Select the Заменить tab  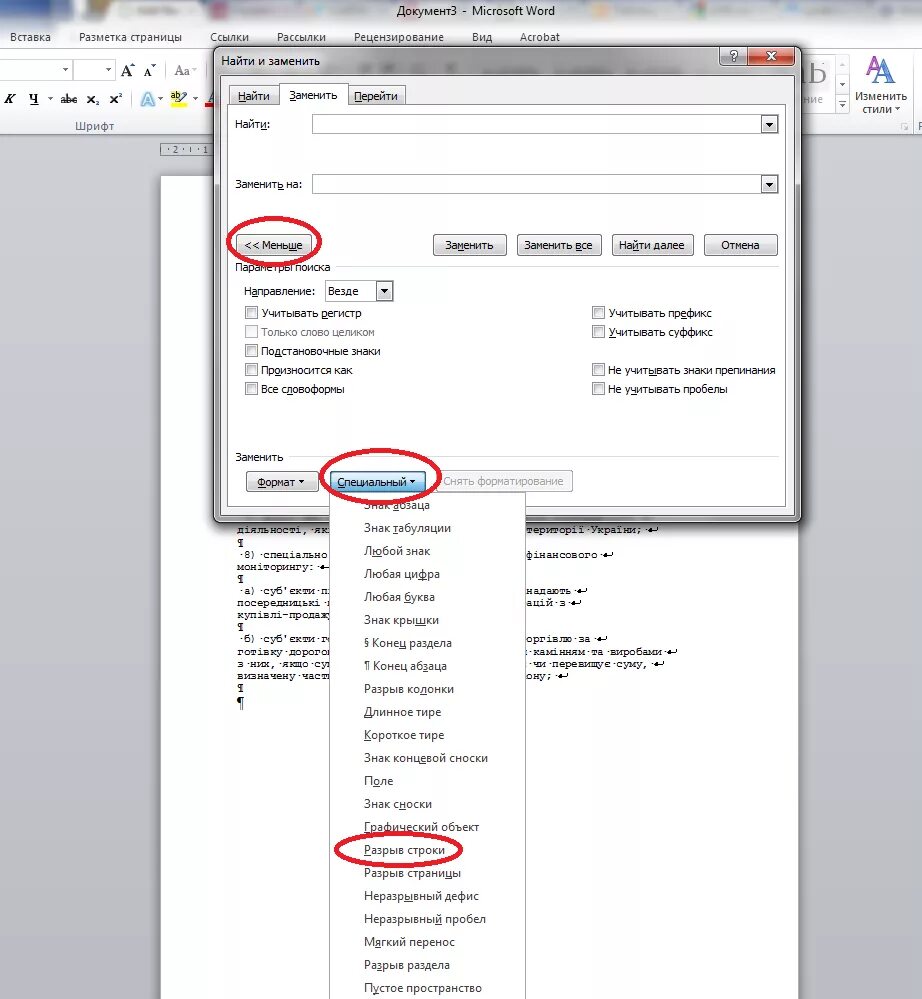(313, 95)
